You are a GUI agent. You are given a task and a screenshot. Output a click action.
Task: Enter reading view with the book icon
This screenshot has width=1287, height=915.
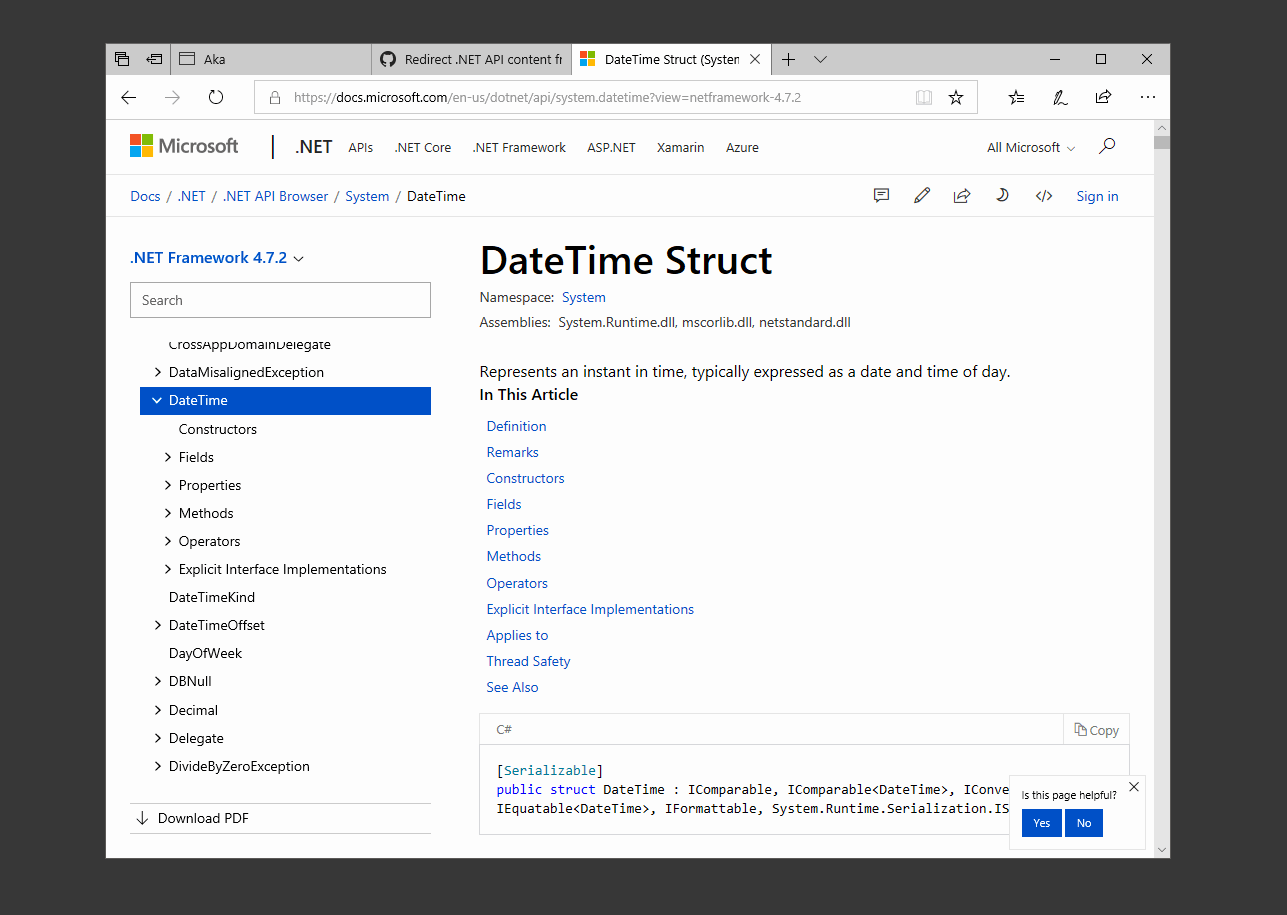point(923,97)
